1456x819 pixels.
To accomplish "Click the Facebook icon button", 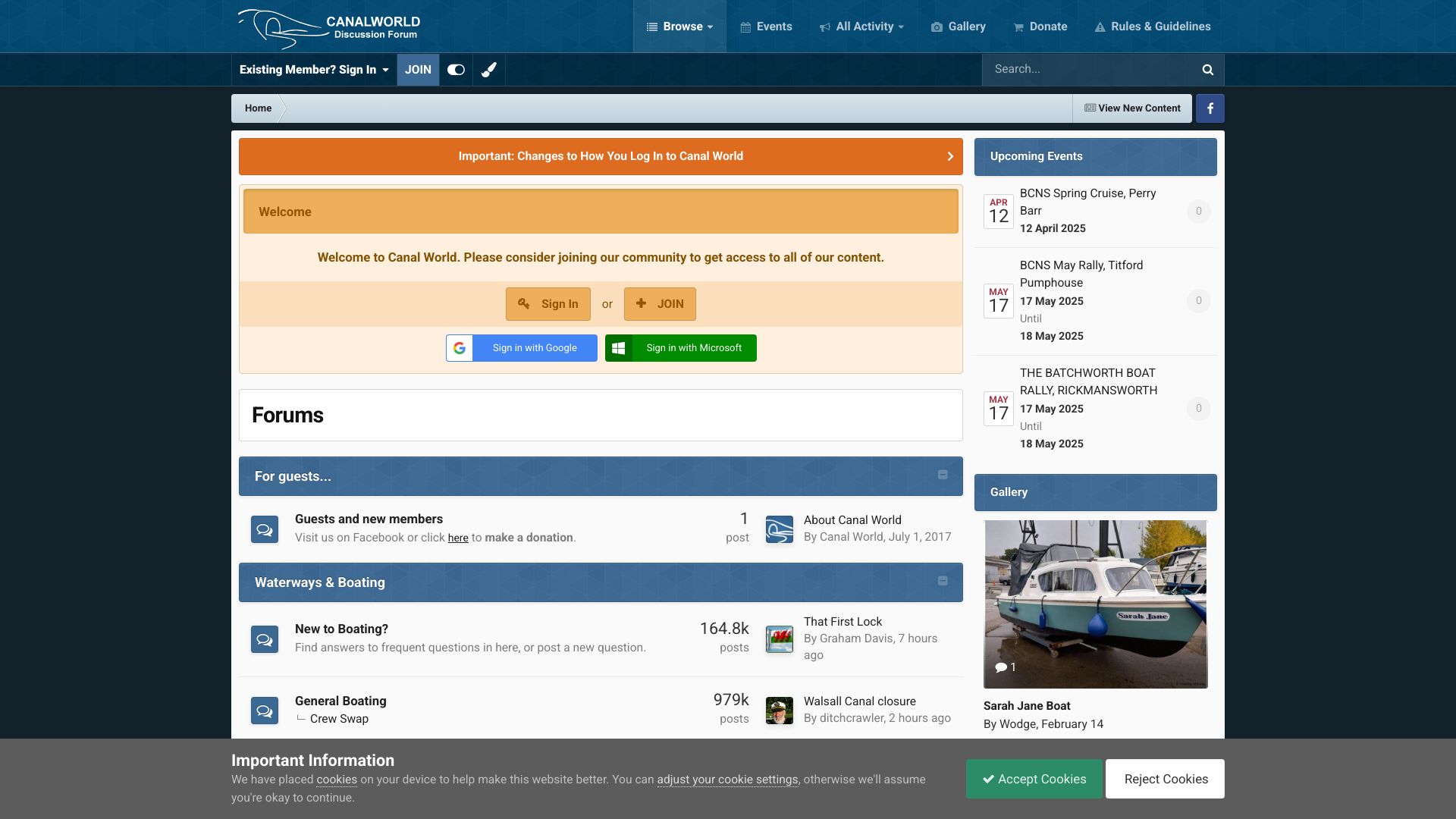I will (x=1210, y=108).
